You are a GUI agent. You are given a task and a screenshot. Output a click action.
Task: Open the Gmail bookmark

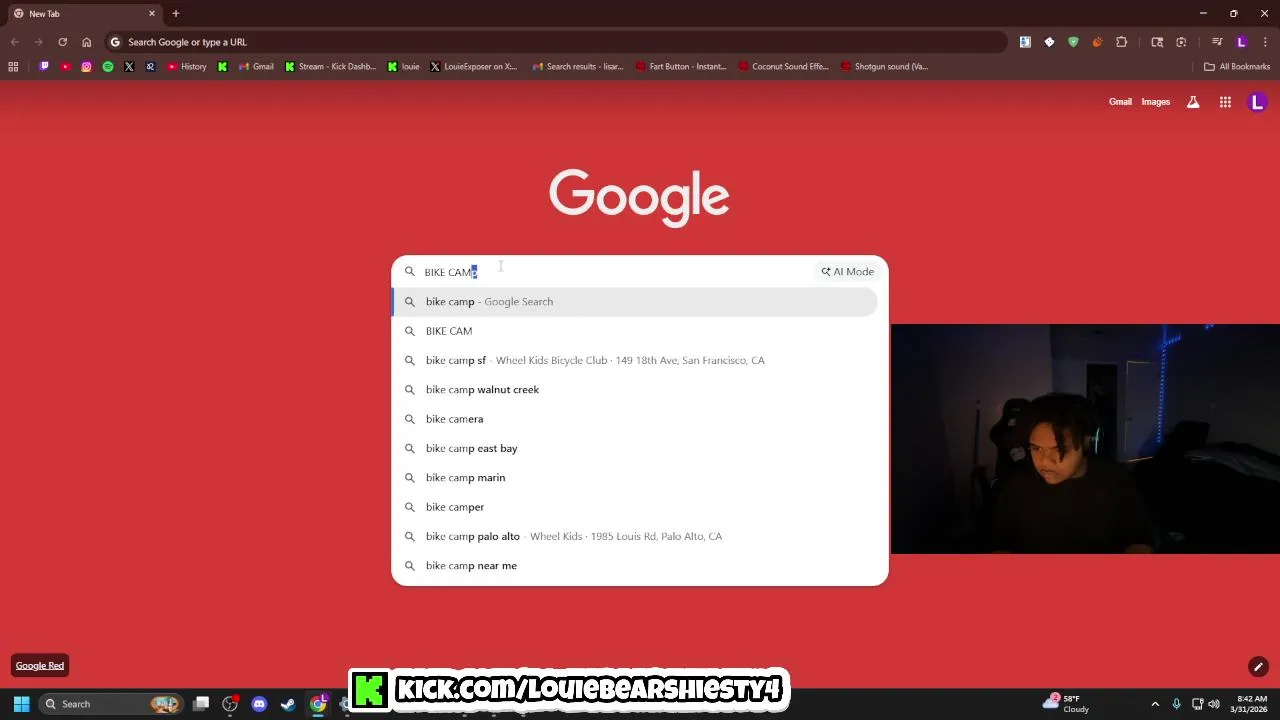255,67
